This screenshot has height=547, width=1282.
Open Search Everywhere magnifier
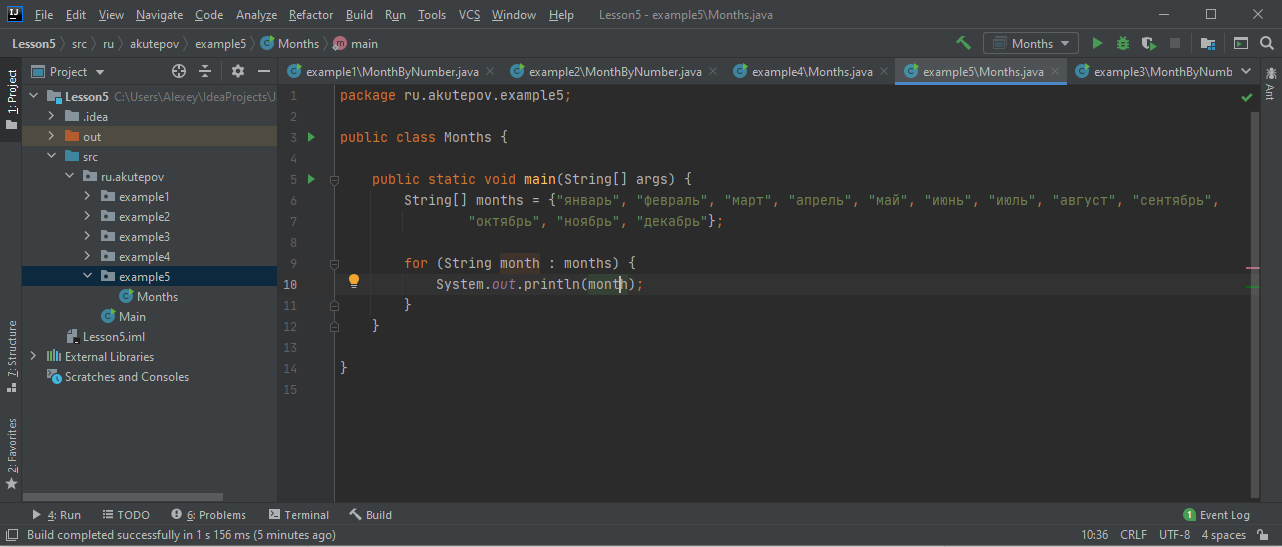point(1267,43)
